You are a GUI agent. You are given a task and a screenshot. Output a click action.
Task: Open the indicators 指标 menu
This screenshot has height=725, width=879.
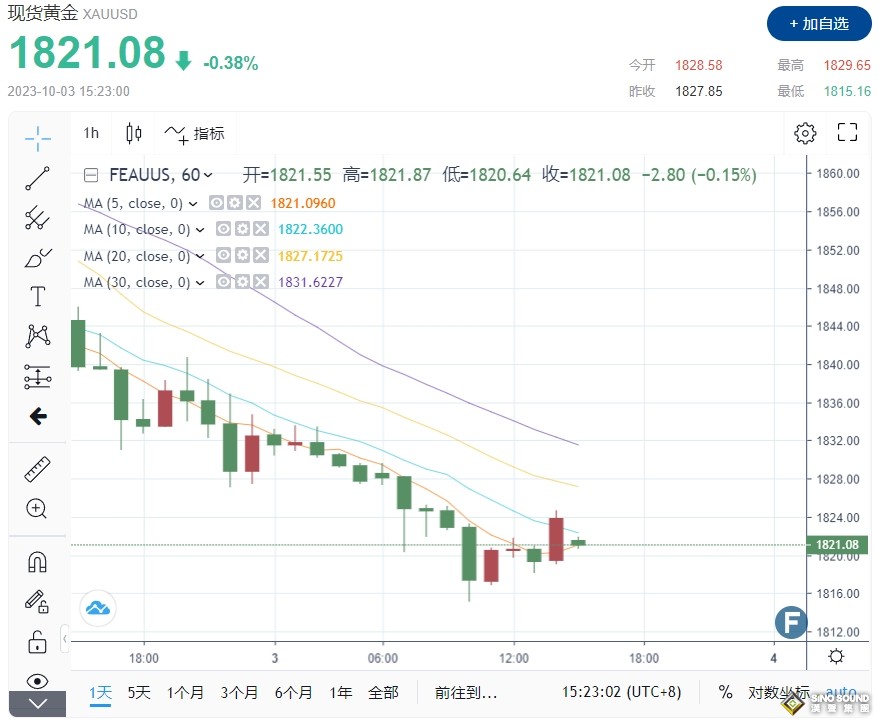pyautogui.click(x=195, y=133)
